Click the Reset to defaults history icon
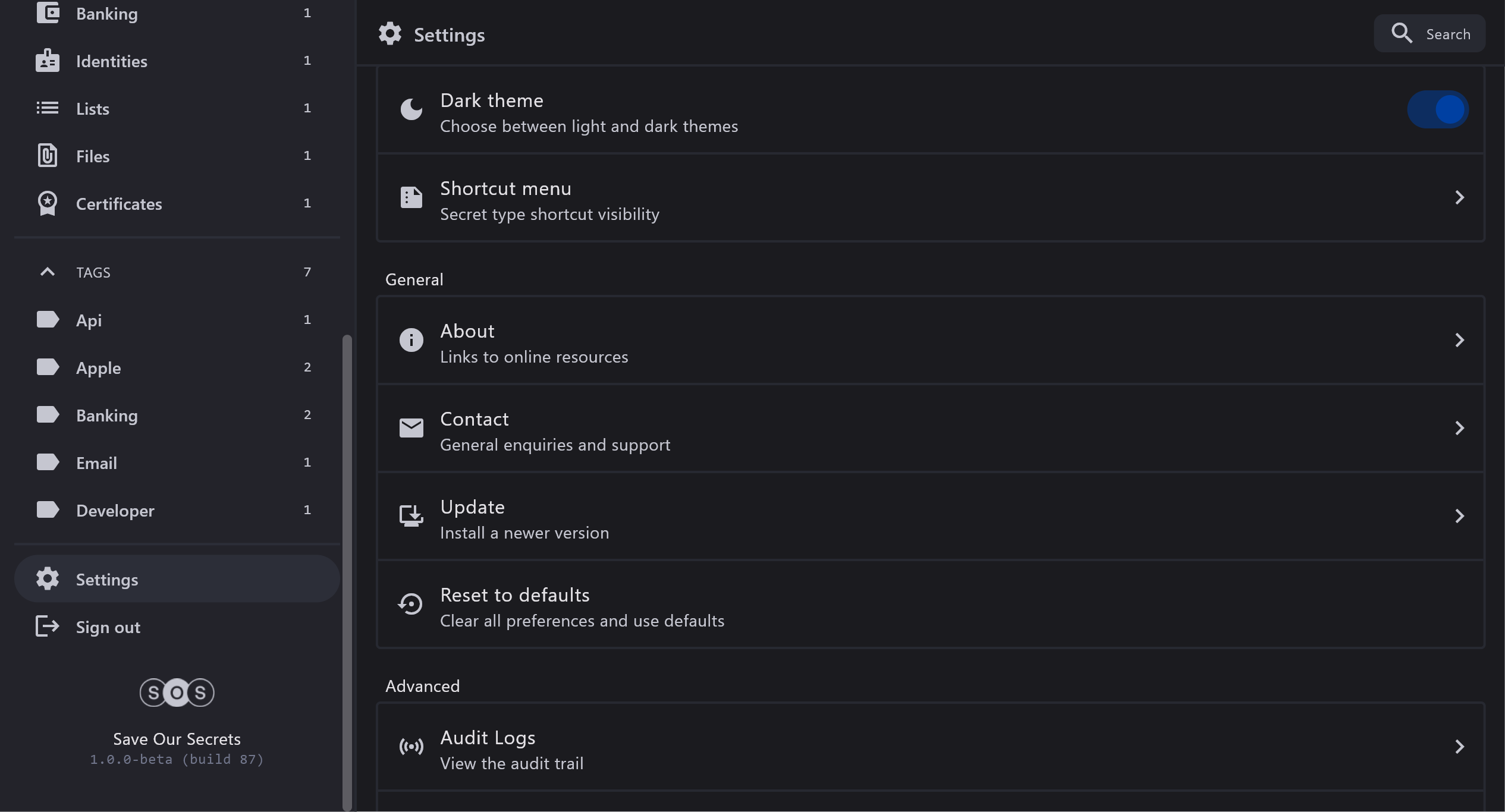 (411, 604)
